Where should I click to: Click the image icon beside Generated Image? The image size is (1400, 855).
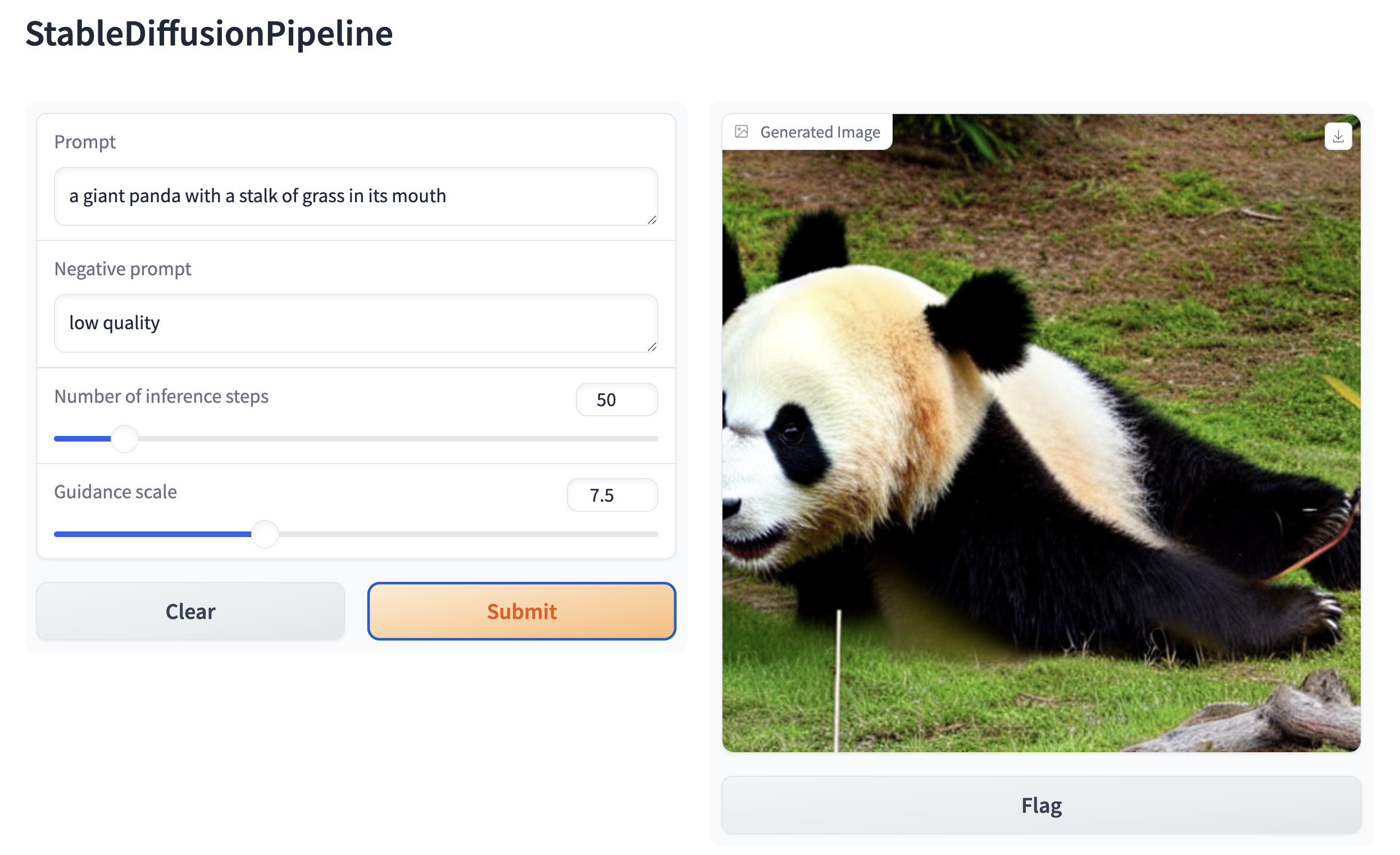tap(741, 132)
